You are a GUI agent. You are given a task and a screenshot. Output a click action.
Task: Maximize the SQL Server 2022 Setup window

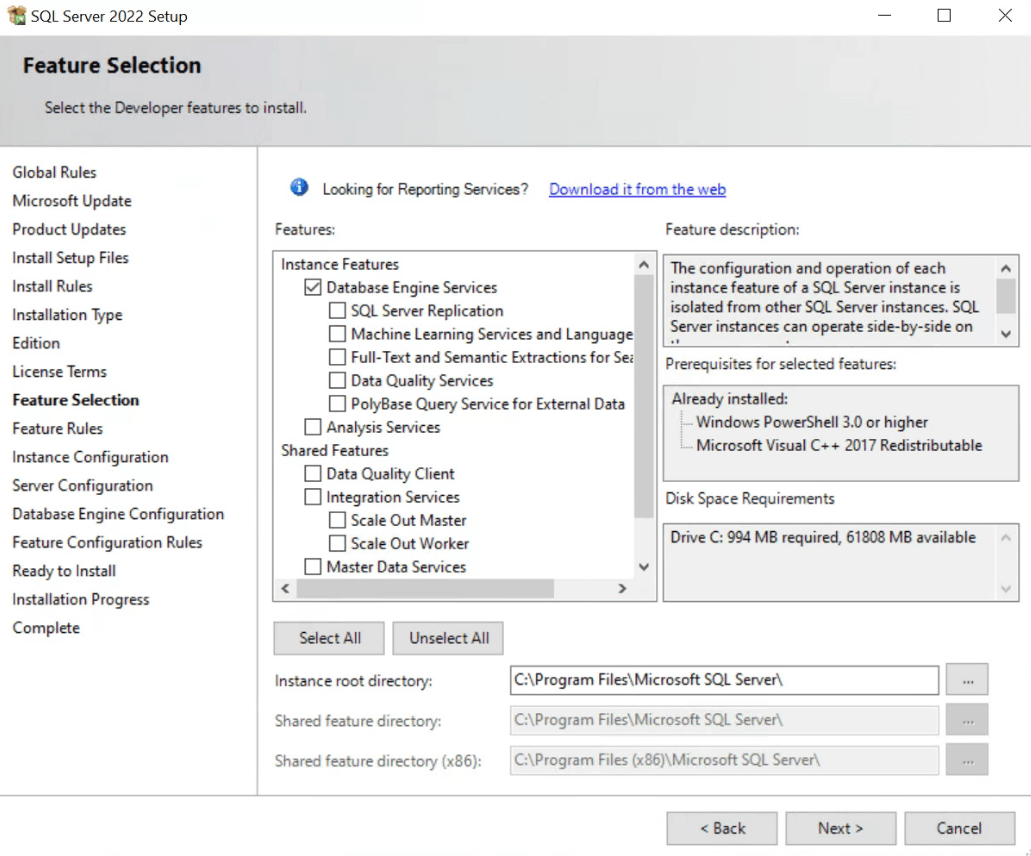pyautogui.click(x=944, y=15)
